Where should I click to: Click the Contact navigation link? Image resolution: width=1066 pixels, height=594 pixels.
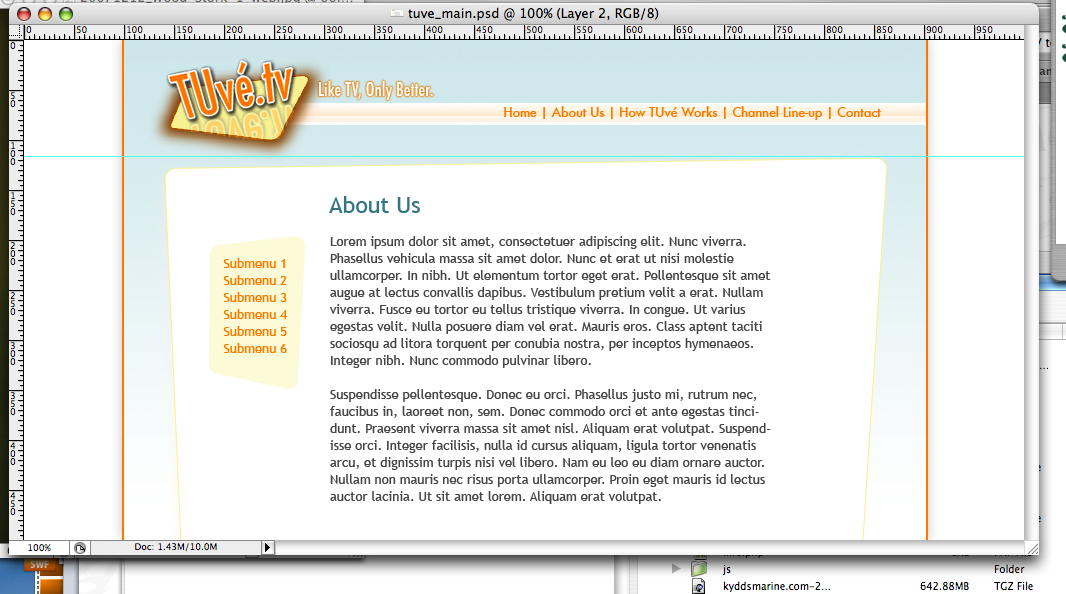coord(859,113)
